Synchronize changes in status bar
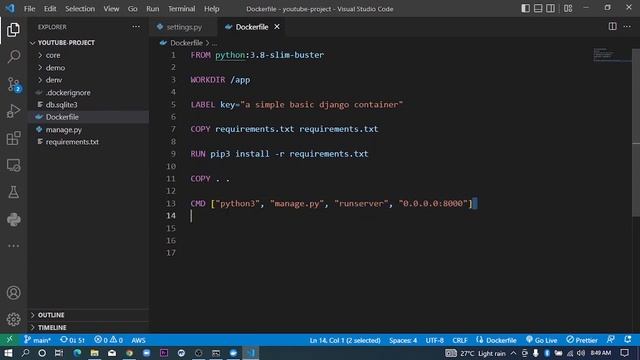This screenshot has width=640, height=360. click(x=73, y=340)
